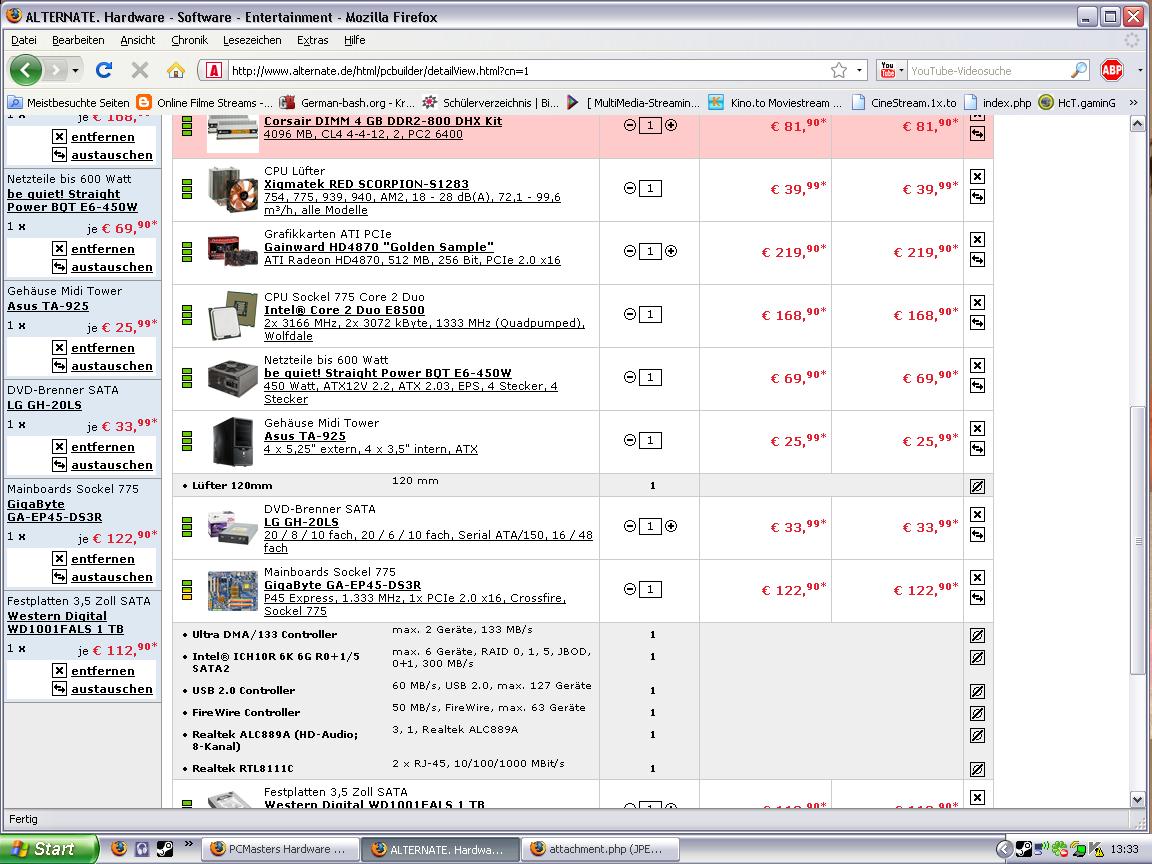This screenshot has height=864, width=1152.
Task: Open the Ansicht menu
Action: pos(137,40)
